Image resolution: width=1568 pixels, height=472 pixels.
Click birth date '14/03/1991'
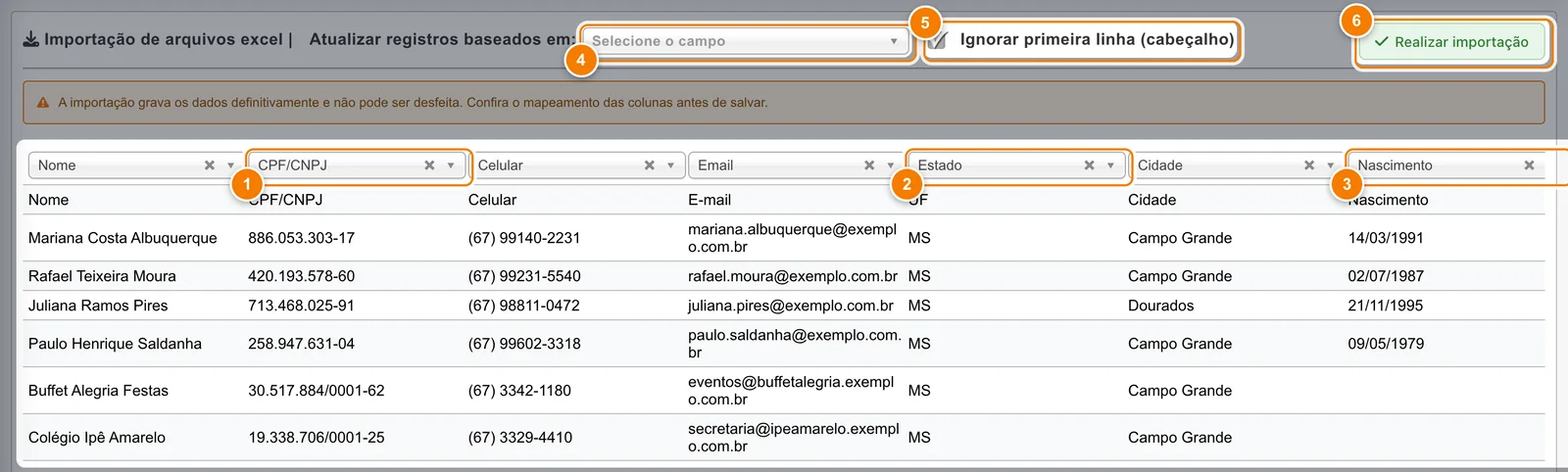click(x=1386, y=238)
